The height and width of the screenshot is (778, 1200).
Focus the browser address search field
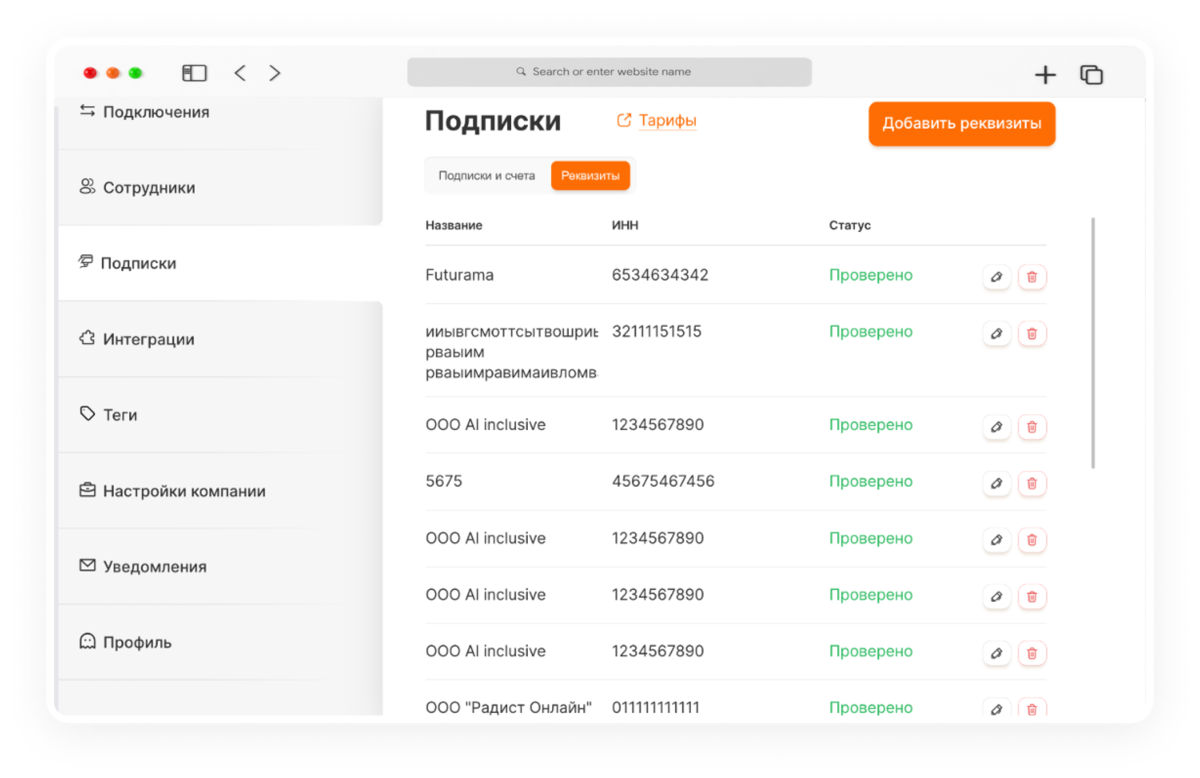609,72
